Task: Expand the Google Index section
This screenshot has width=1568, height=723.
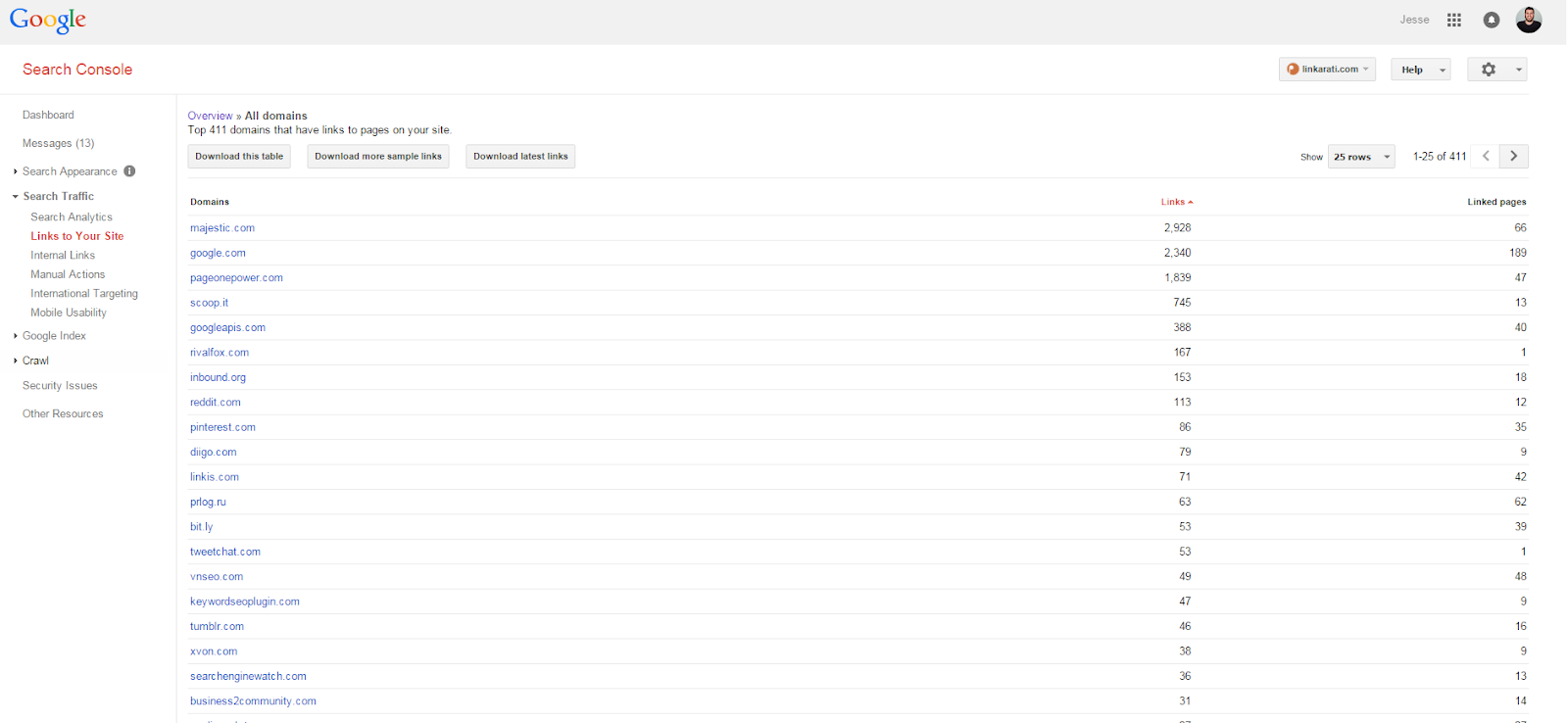Action: [16, 336]
